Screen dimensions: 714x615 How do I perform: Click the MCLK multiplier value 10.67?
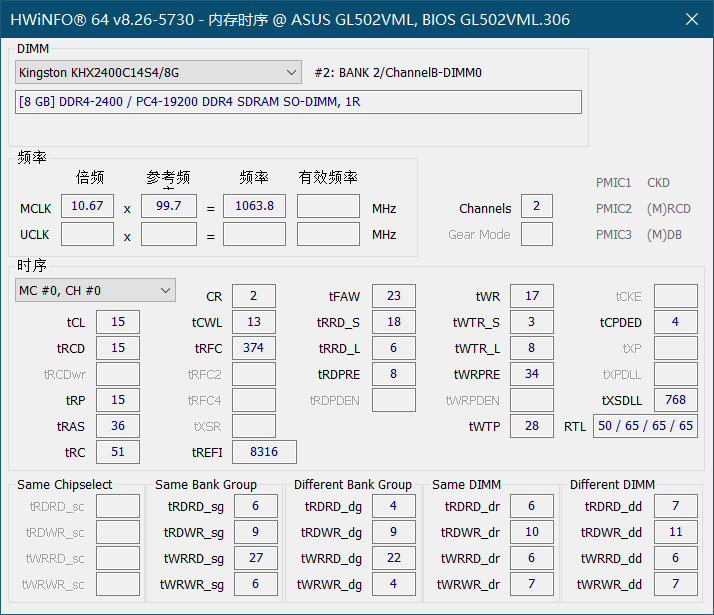[87, 206]
